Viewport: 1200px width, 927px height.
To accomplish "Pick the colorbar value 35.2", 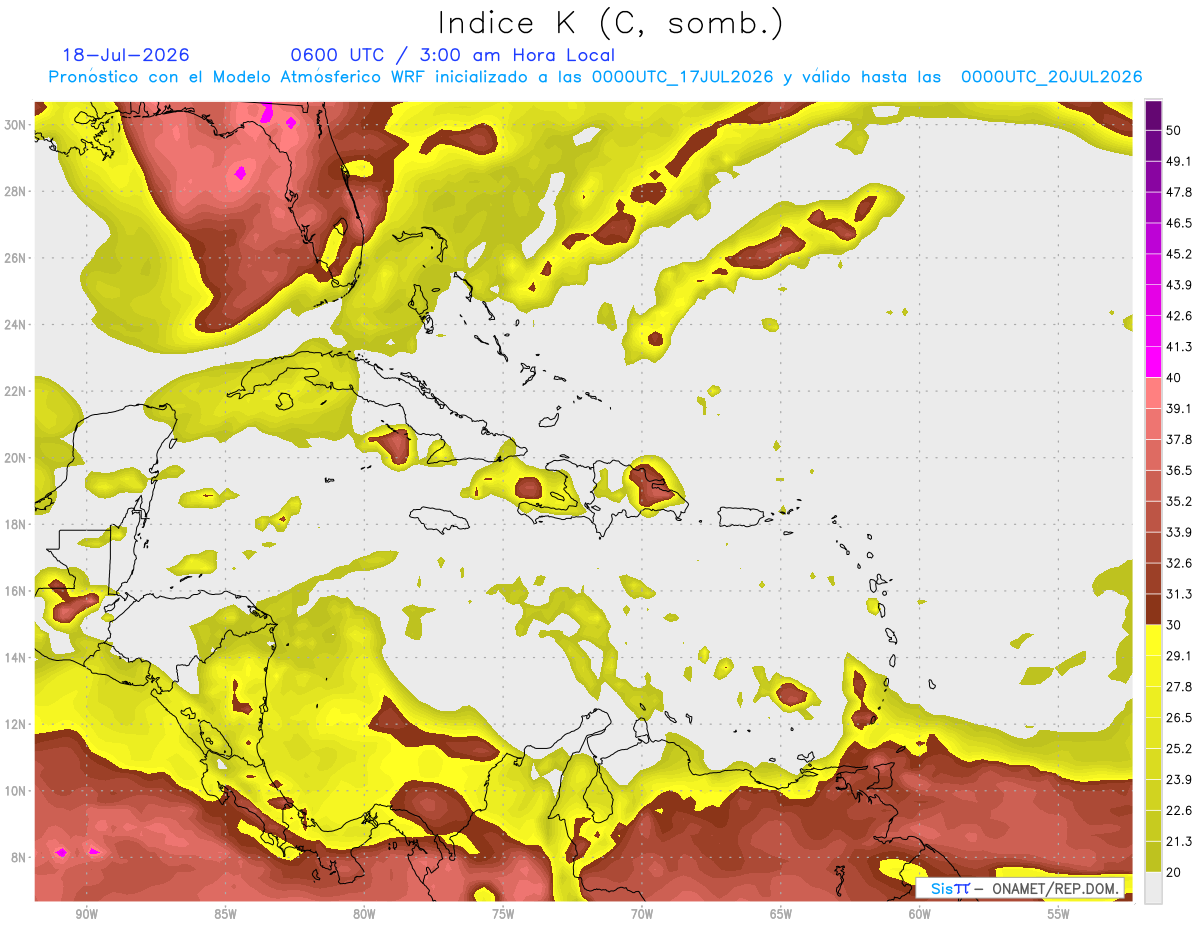I will tap(1180, 501).
